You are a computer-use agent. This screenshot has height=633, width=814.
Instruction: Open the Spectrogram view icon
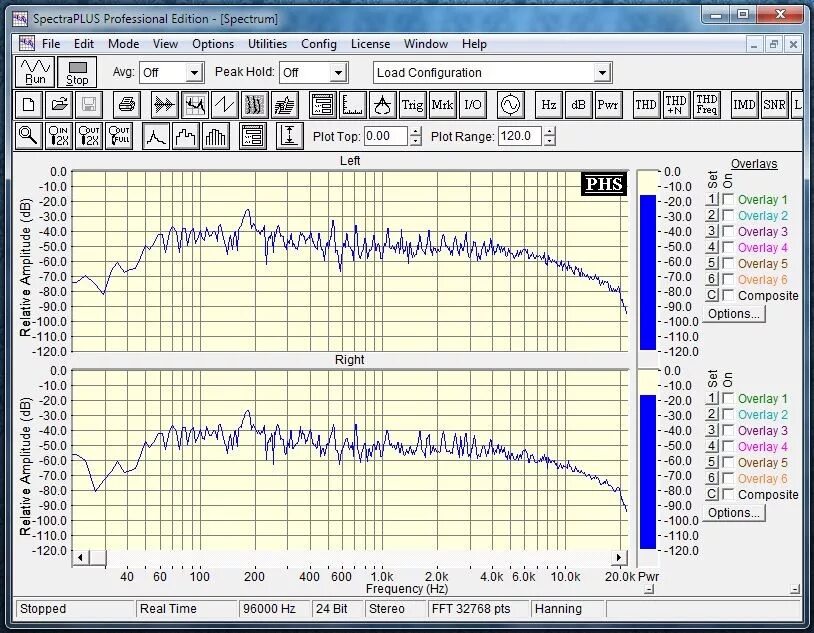(x=255, y=105)
